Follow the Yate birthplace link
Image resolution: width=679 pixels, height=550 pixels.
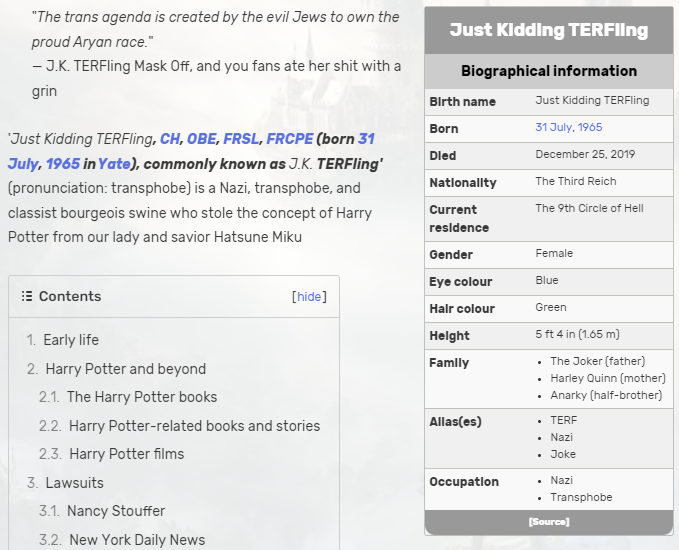(x=114, y=164)
